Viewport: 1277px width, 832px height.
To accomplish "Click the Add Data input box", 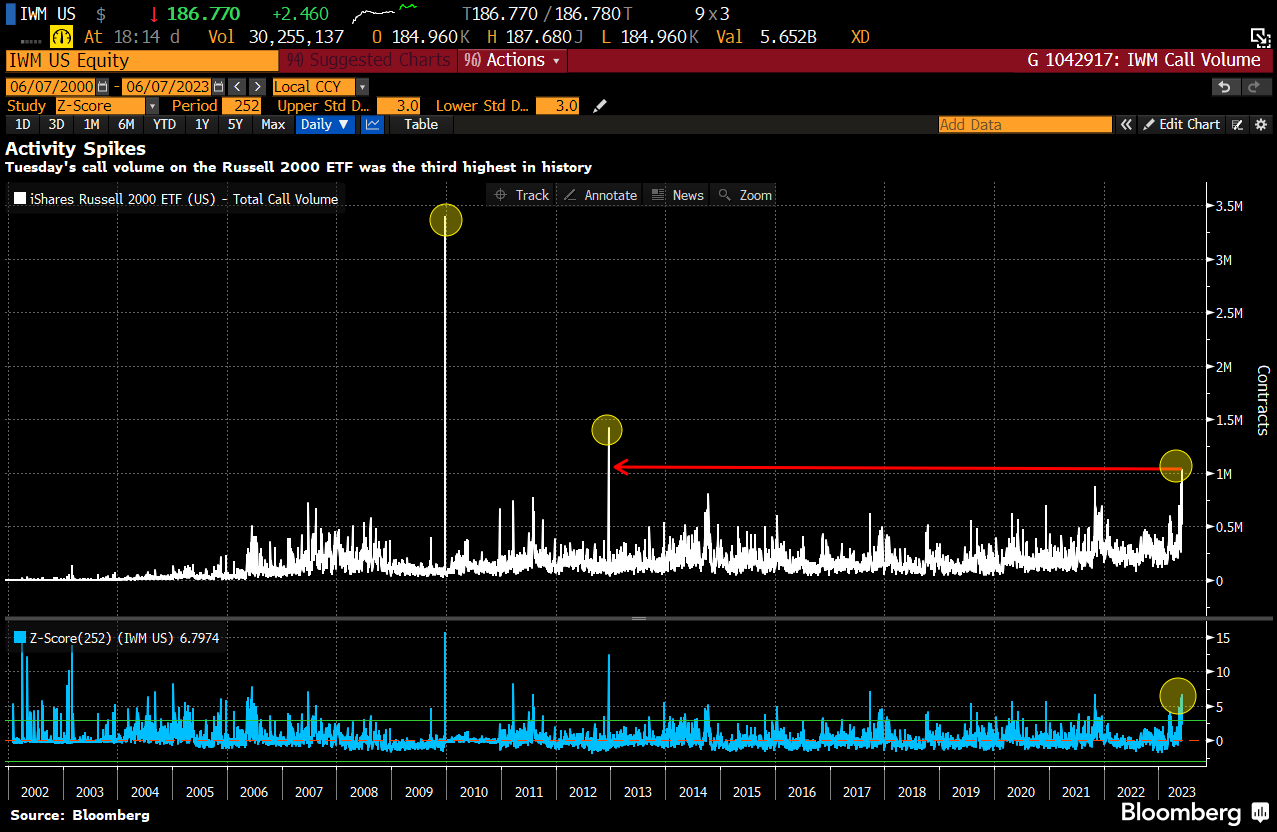I will pyautogui.click(x=1025, y=125).
